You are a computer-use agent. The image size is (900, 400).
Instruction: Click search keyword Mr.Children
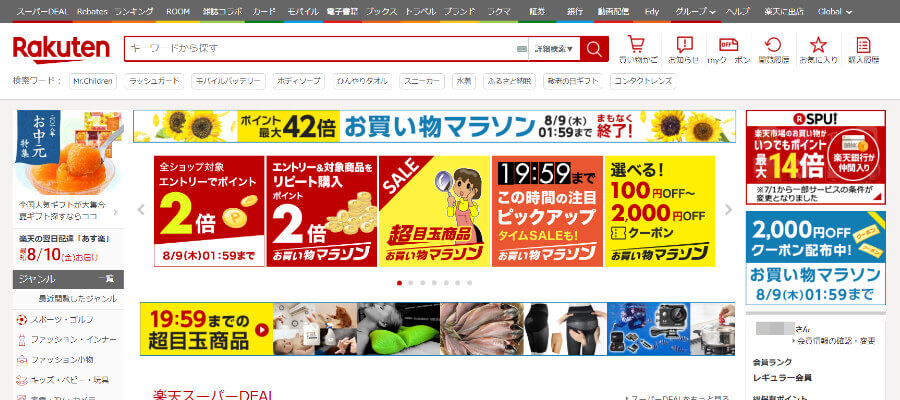coord(92,81)
